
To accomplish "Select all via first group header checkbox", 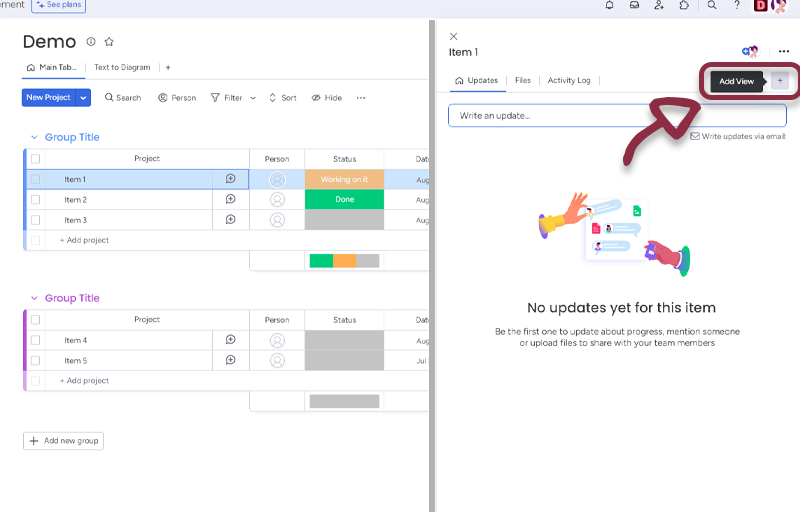I will [35, 159].
